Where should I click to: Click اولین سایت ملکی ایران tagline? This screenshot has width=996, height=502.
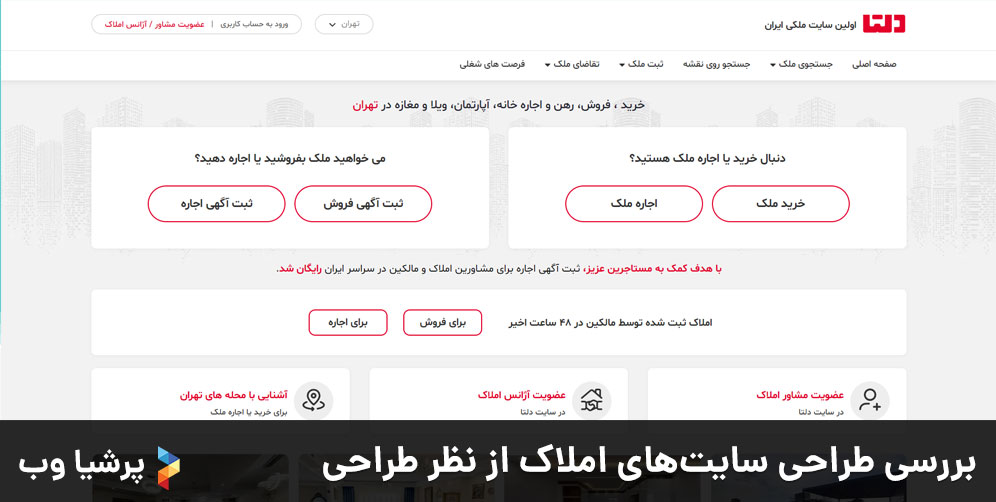point(810,25)
